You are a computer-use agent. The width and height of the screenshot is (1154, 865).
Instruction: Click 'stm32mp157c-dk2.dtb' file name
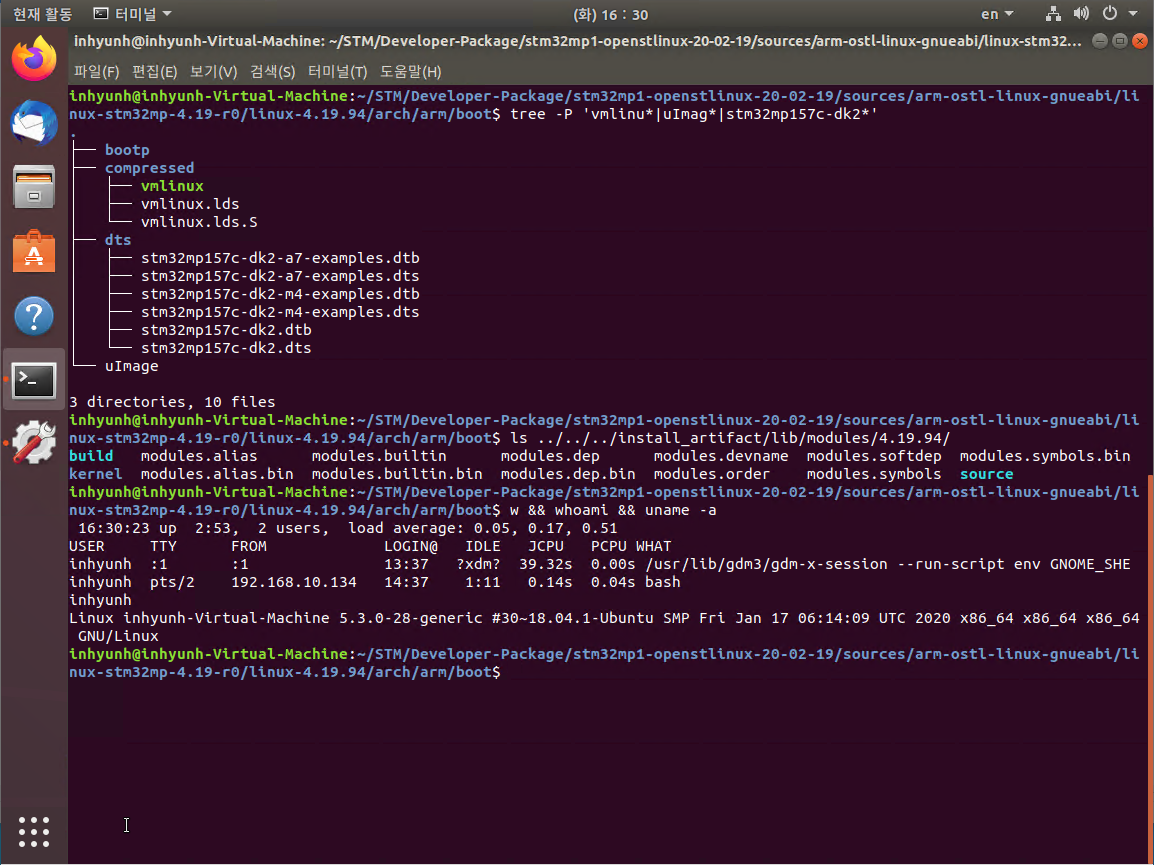(x=226, y=330)
